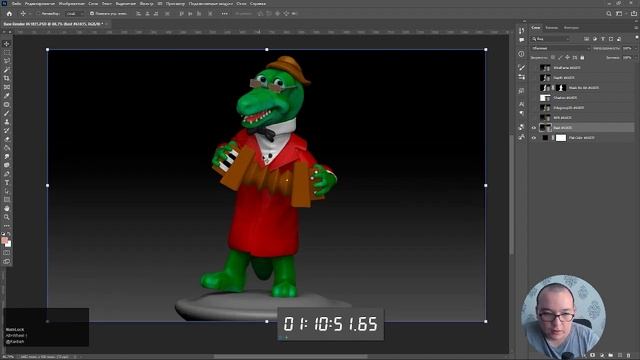Toggle the Показать упр. элем. checkbox
The height and width of the screenshot is (360, 640).
click(x=92, y=13)
